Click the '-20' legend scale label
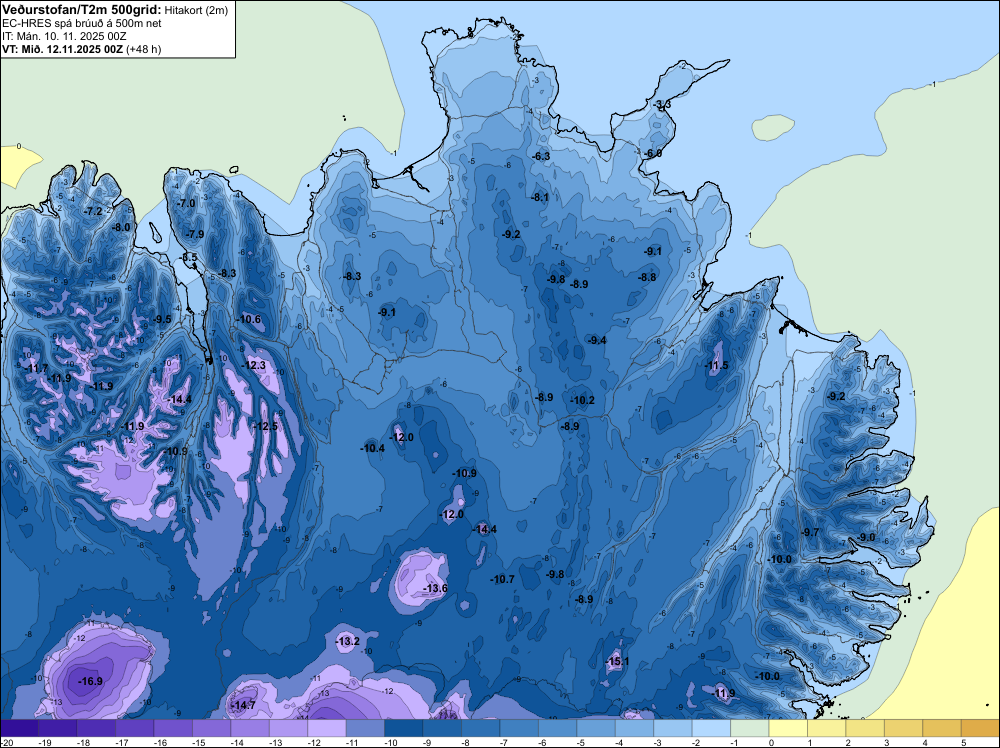1000x748 pixels. point(6,742)
